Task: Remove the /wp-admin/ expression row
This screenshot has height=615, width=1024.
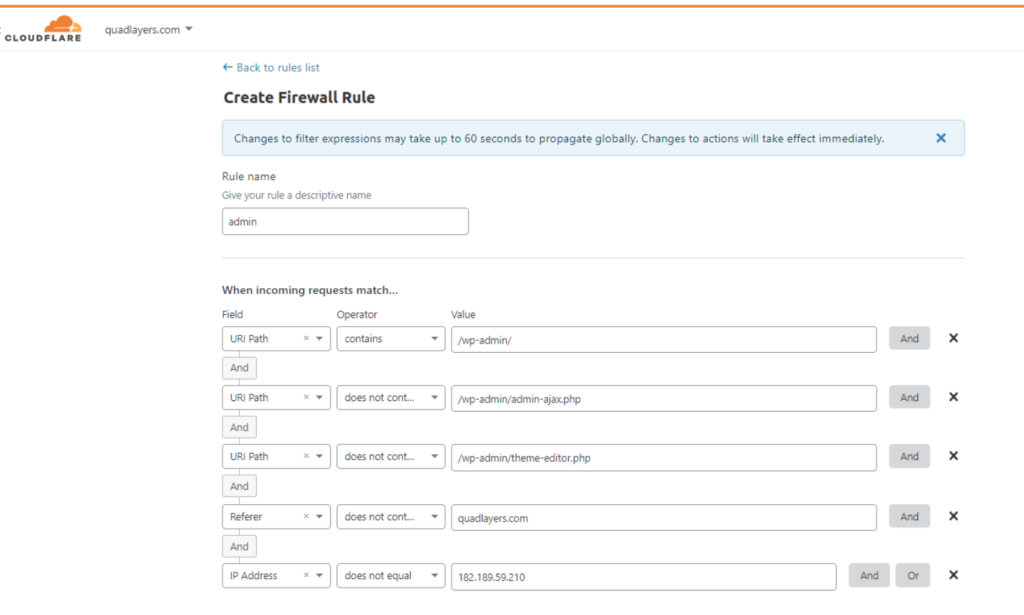Action: pyautogui.click(x=953, y=338)
